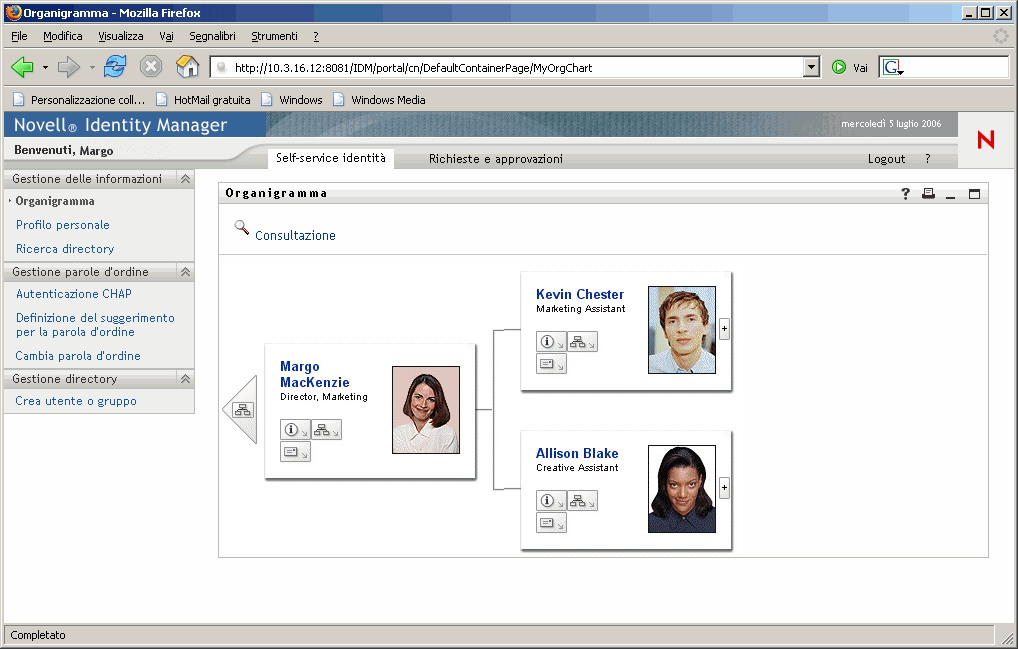Viewport: 1018px width, 649px height.
Task: Collapse the Gestione parole d'ordine section
Action: pyautogui.click(x=185, y=272)
